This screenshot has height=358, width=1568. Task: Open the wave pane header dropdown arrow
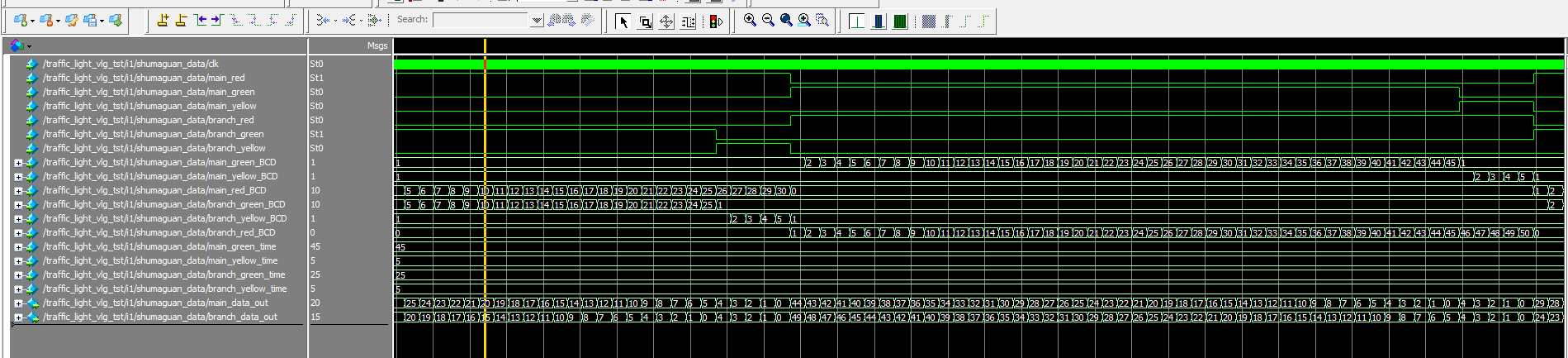pyautogui.click(x=29, y=46)
